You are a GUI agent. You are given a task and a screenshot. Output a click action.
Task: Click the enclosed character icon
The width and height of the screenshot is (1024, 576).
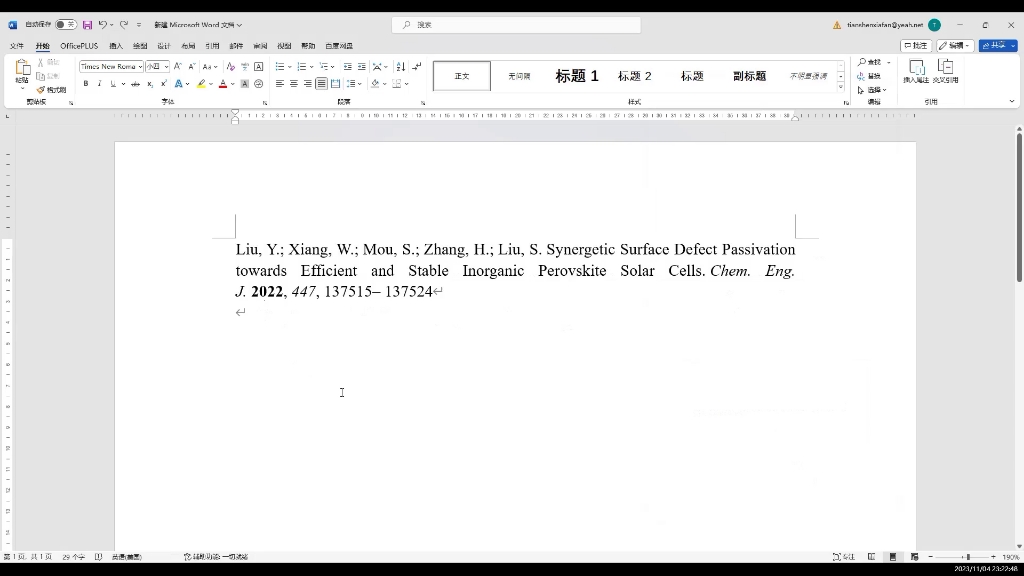(x=259, y=84)
